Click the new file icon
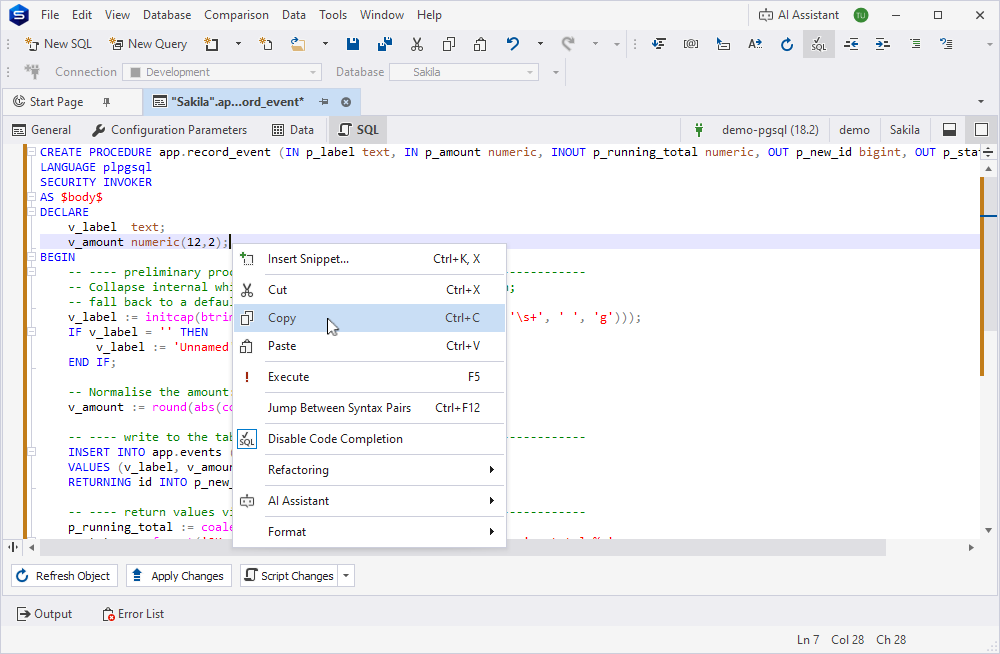1000x654 pixels. coord(266,44)
